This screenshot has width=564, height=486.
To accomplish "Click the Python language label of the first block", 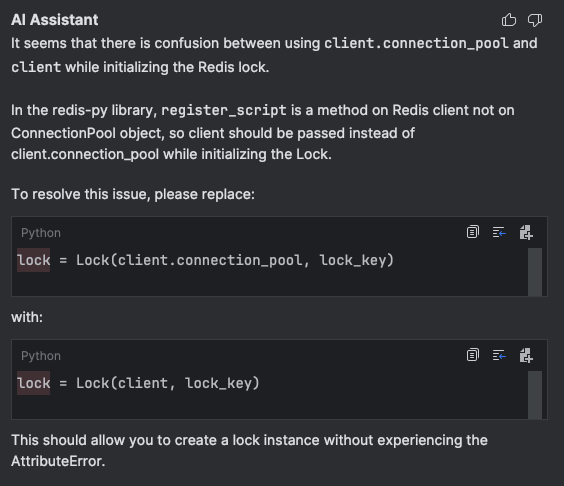I will [x=41, y=233].
